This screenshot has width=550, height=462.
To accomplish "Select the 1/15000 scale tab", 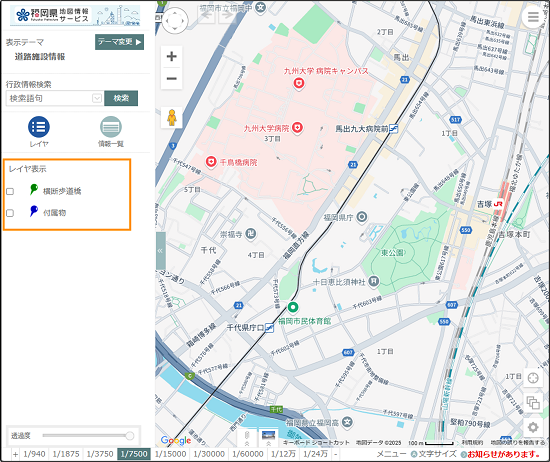I will point(170,454).
